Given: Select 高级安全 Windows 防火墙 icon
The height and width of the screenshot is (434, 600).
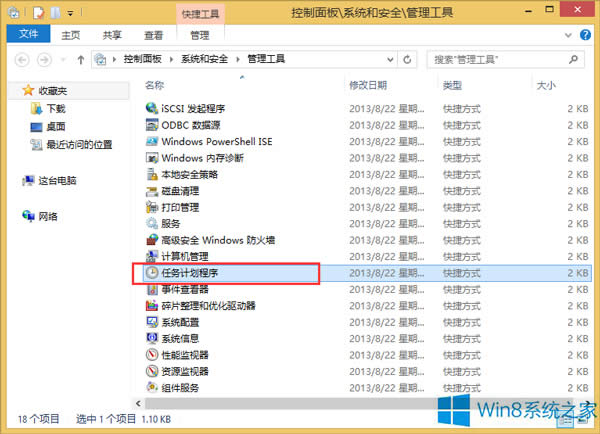Looking at the screenshot, I should coord(152,240).
